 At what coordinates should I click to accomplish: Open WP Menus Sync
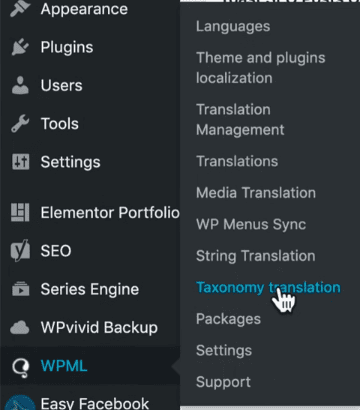251,224
